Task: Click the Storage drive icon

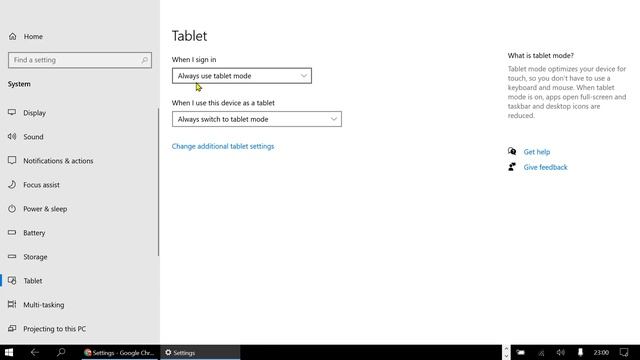Action: (12, 256)
